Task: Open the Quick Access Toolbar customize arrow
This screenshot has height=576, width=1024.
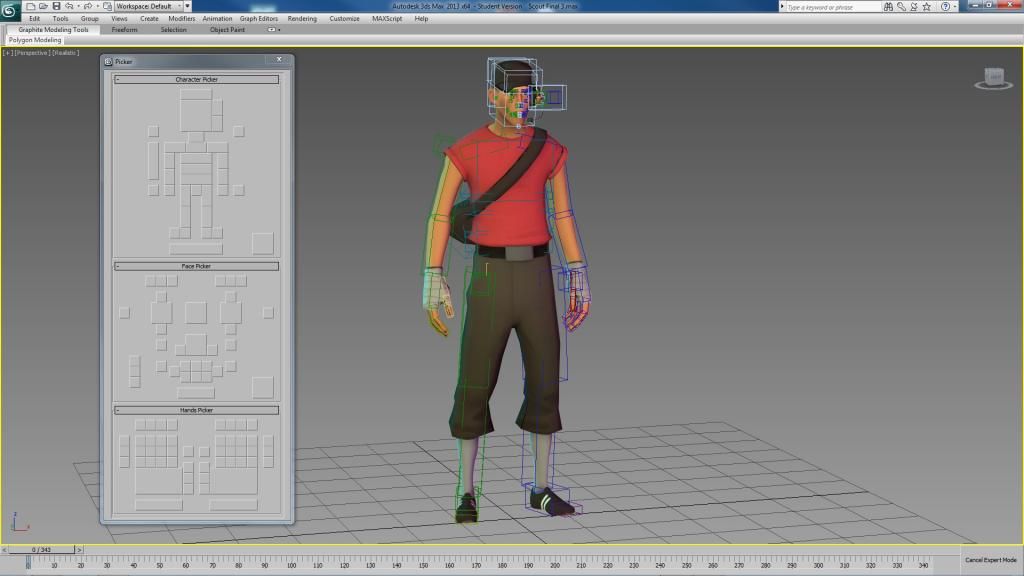Action: point(187,7)
